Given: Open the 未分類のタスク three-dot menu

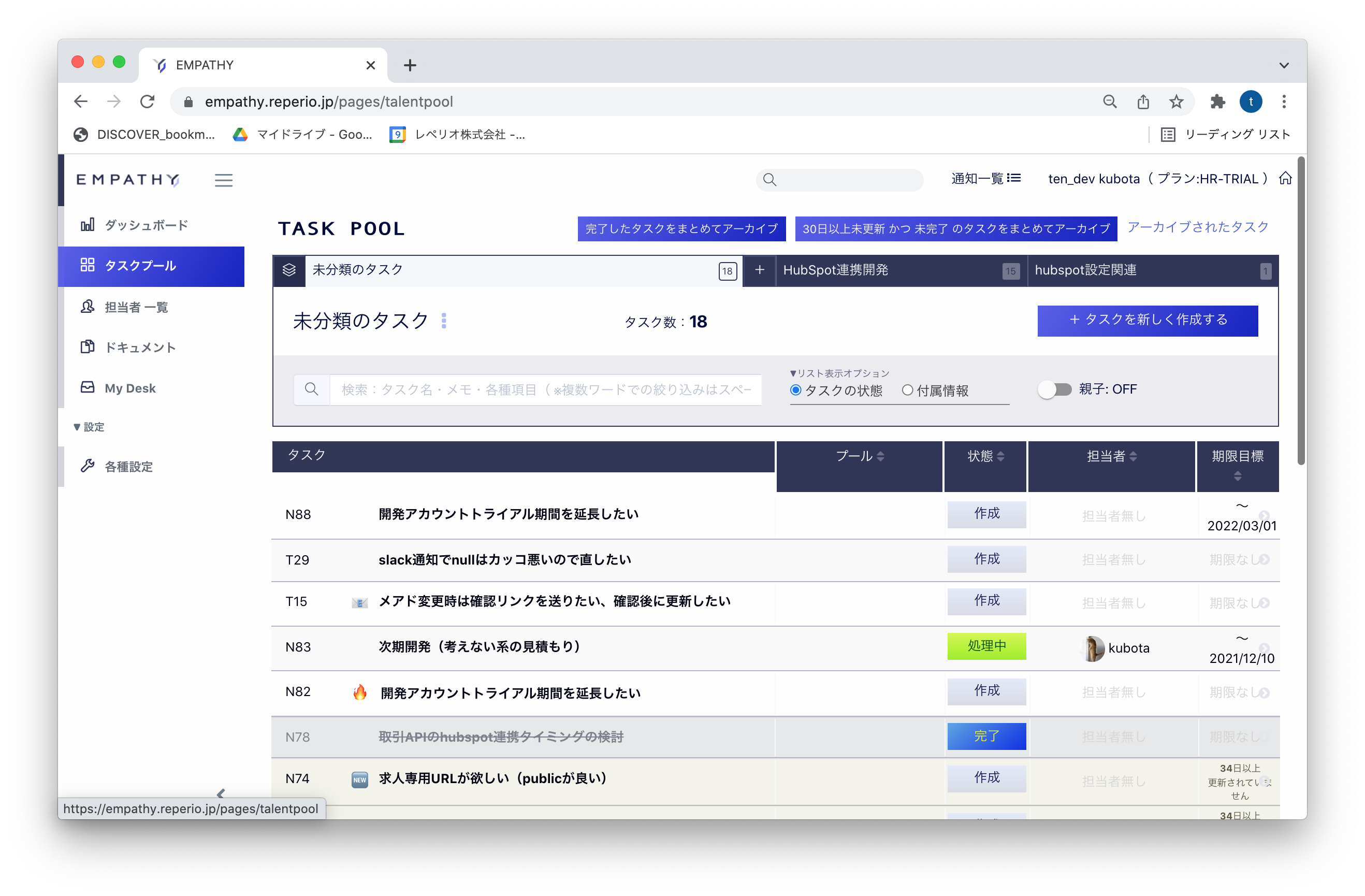Looking at the screenshot, I should [444, 321].
